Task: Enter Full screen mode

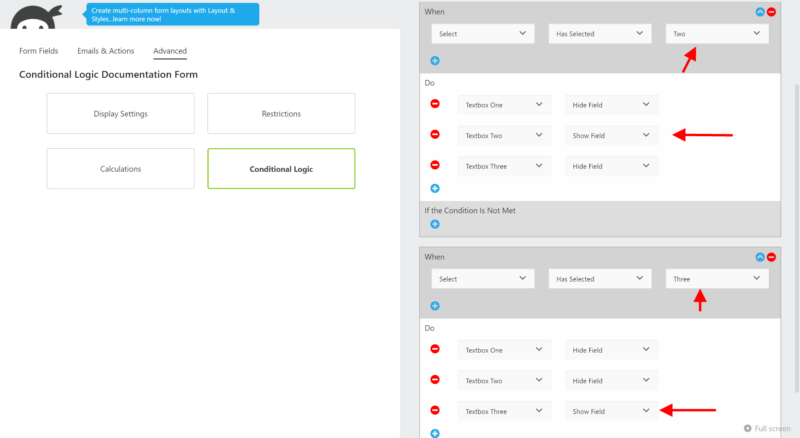Action: 767,428
